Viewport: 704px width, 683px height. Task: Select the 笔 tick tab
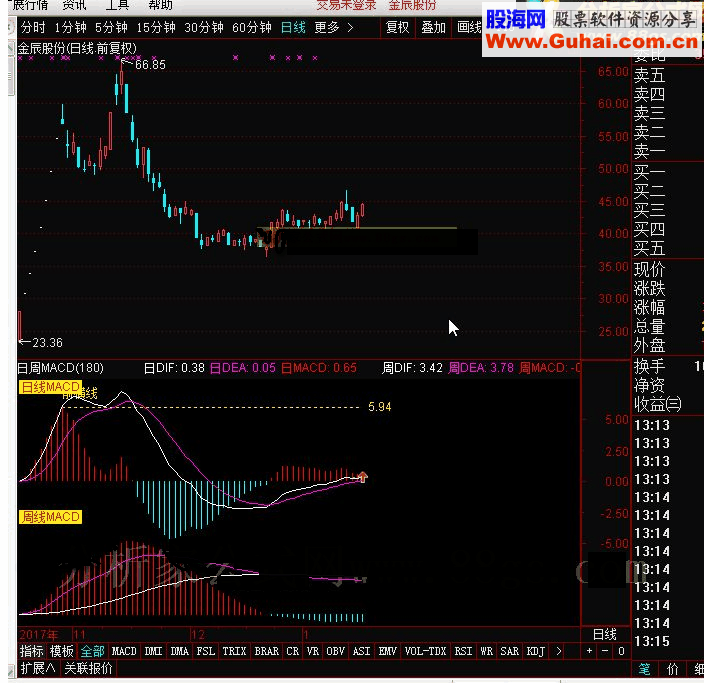click(x=645, y=670)
